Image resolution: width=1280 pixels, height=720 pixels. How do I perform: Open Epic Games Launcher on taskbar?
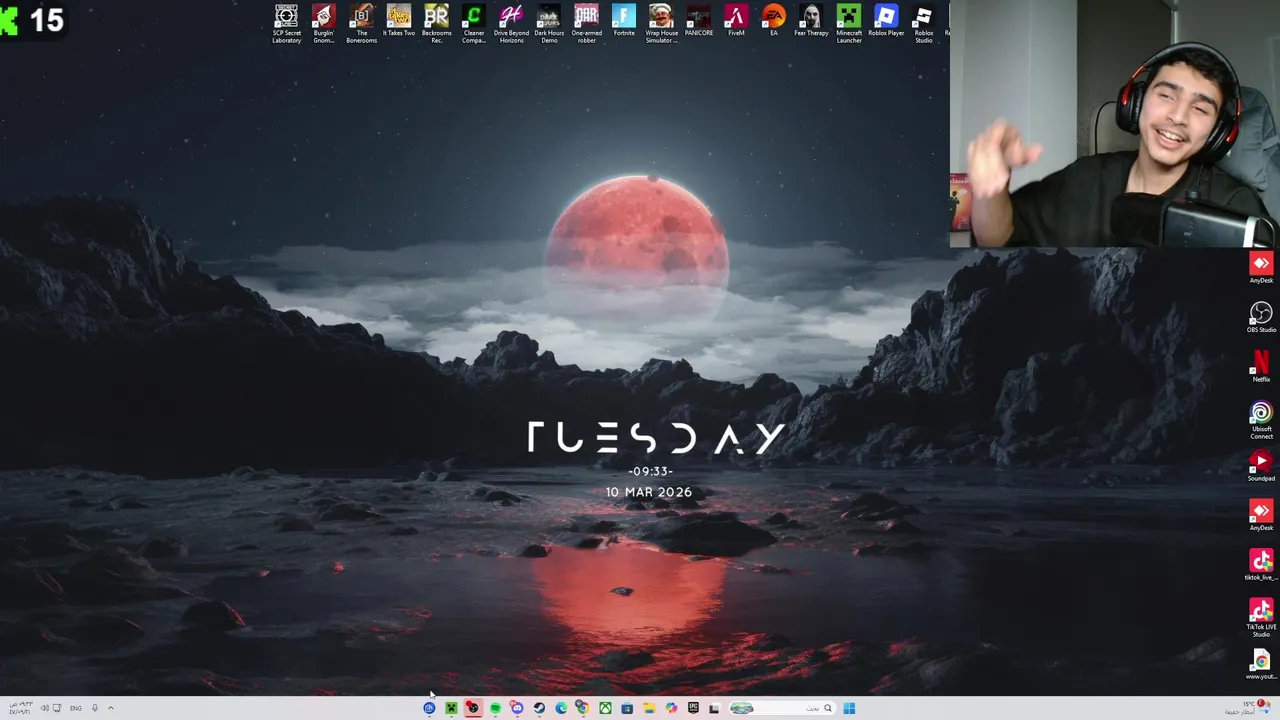(693, 708)
